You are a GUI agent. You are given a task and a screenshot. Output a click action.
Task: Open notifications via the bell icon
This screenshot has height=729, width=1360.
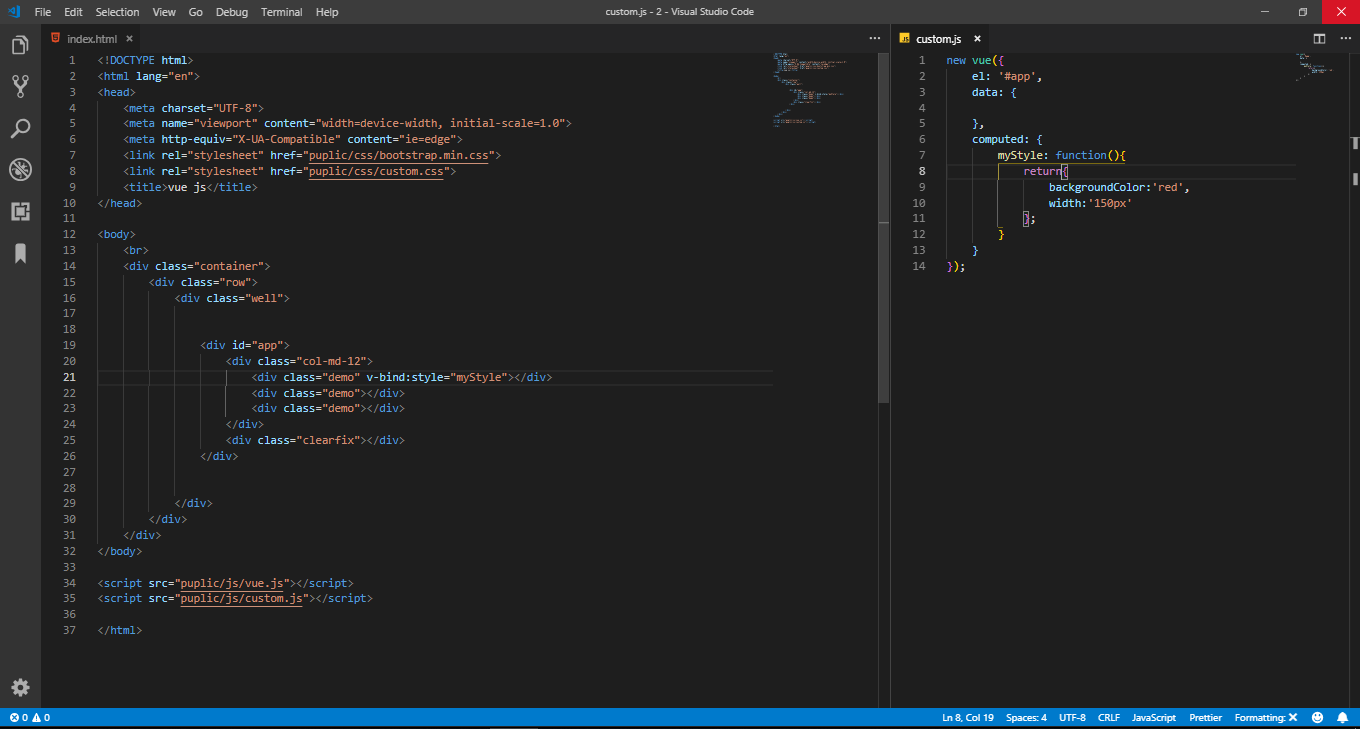tap(1341, 717)
